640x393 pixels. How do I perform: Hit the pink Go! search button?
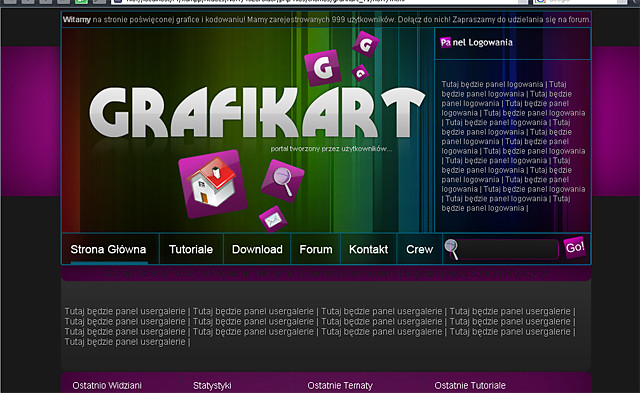575,247
